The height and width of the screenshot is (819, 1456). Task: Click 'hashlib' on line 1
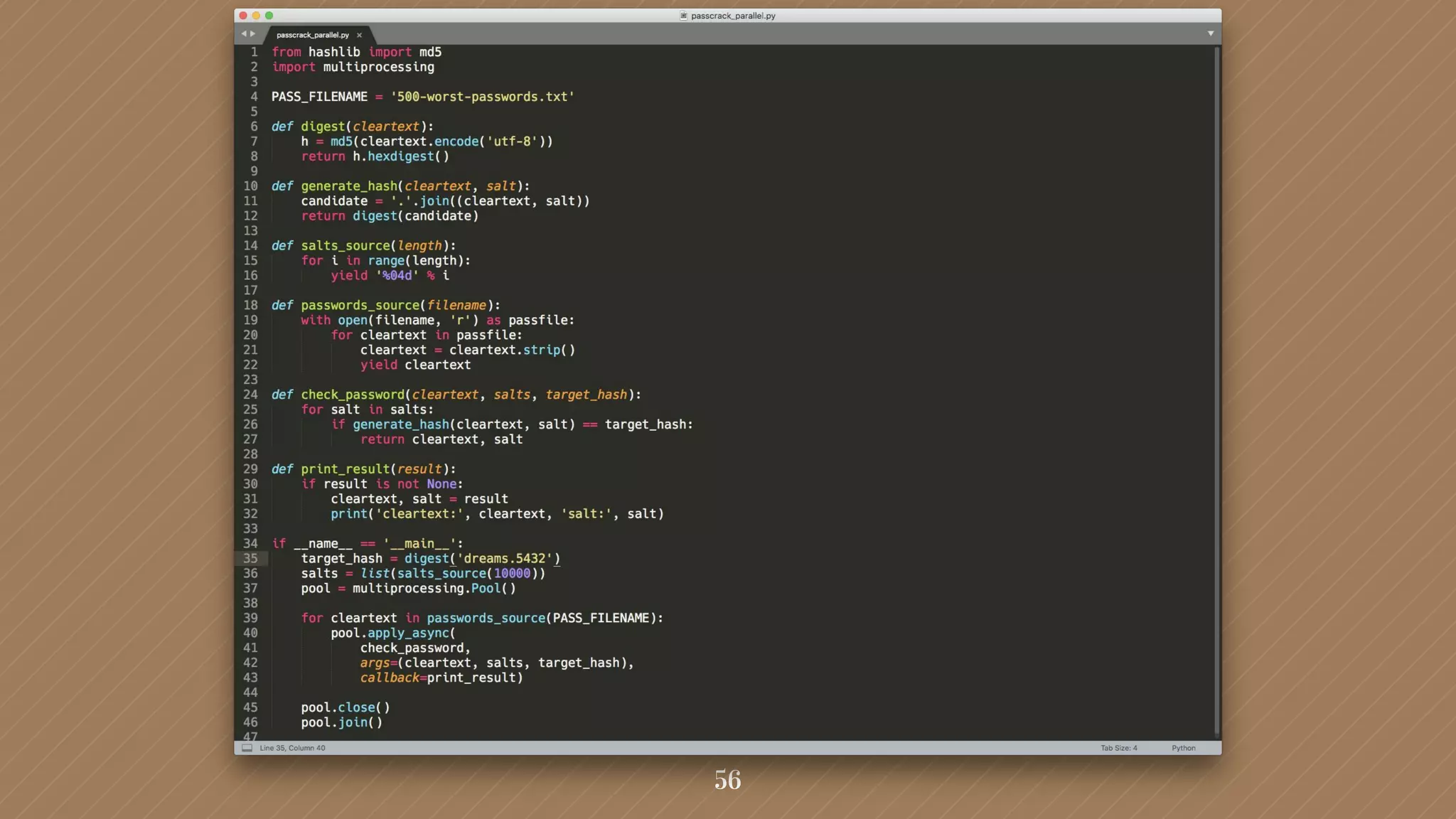point(334,52)
